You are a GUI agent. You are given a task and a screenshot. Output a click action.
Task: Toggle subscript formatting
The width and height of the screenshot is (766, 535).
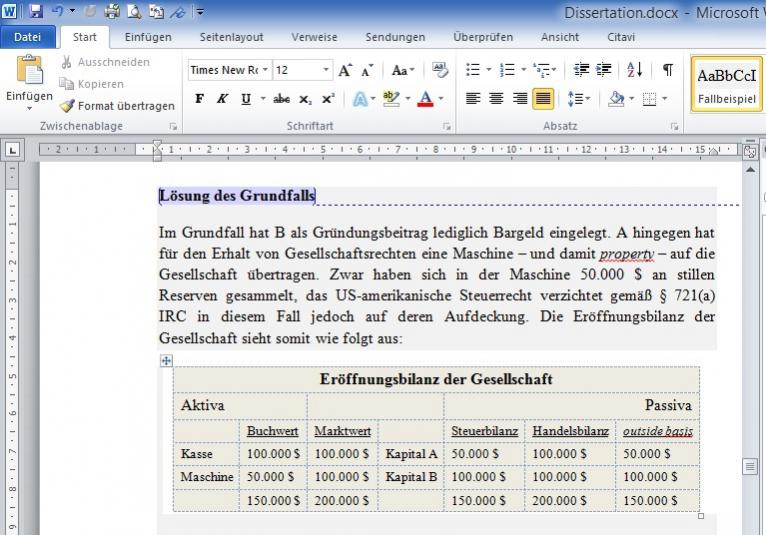click(x=305, y=99)
